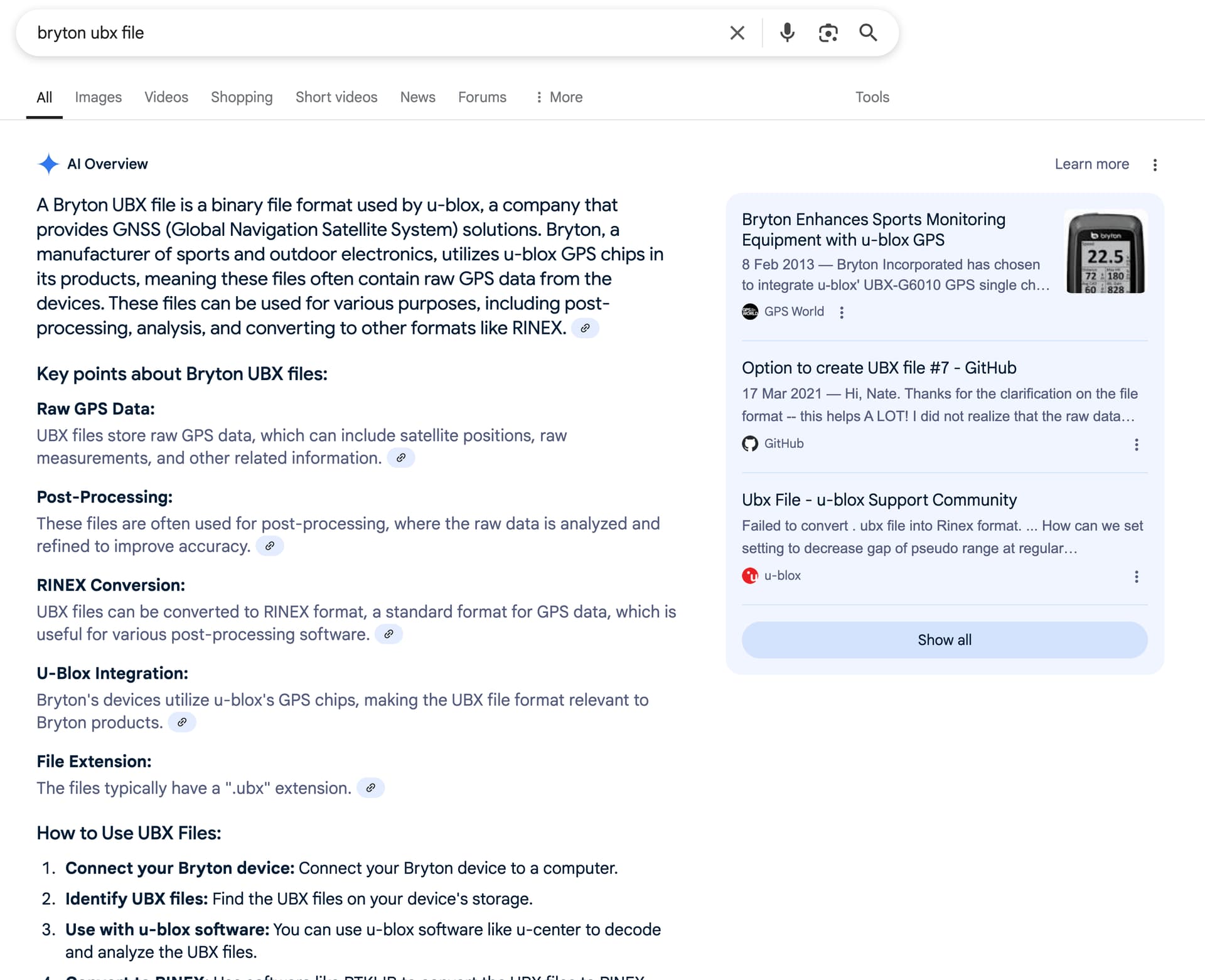The width and height of the screenshot is (1205, 980).
Task: Click the How to Use UBX Files heading
Action: point(129,833)
